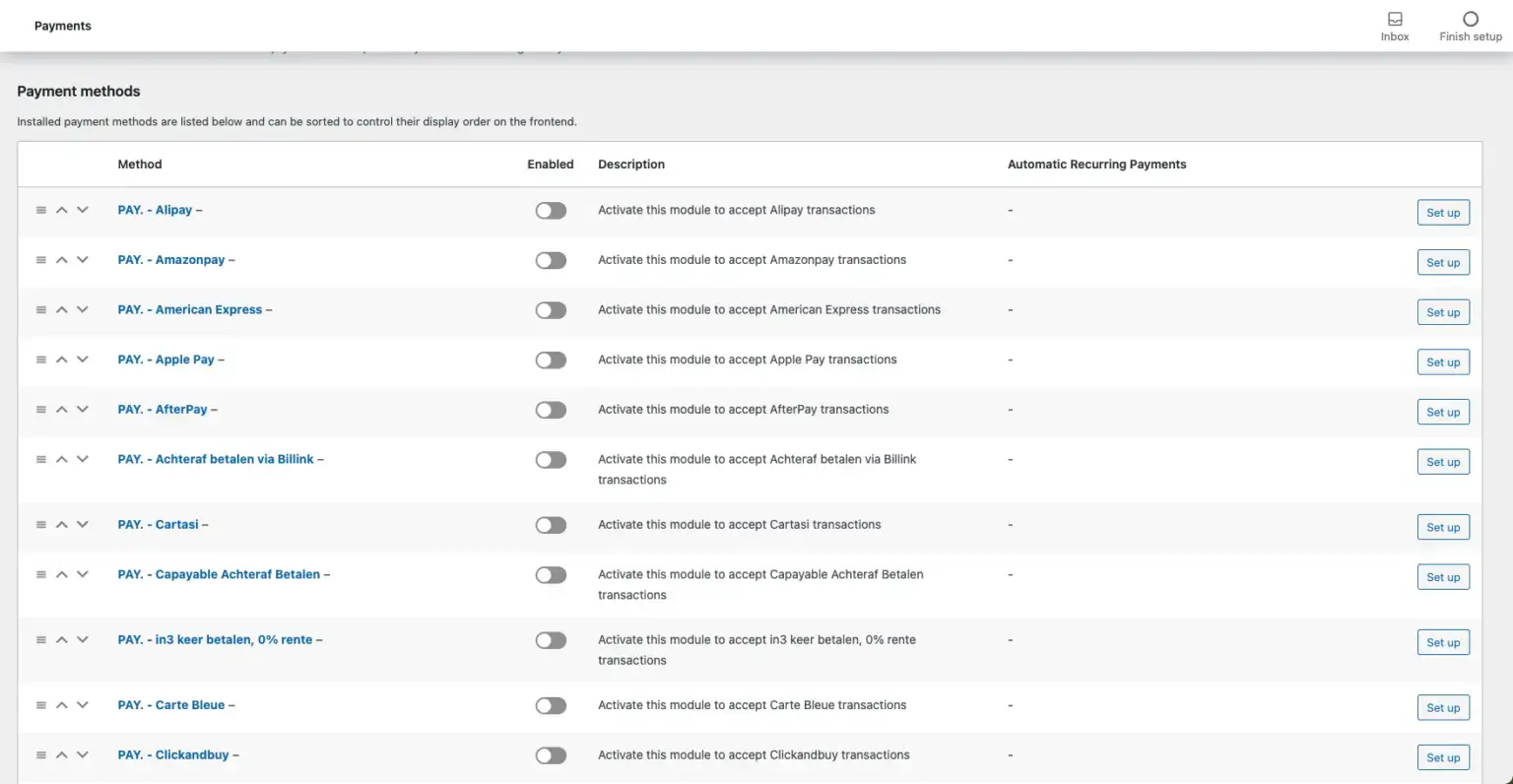Image resolution: width=1513 pixels, height=784 pixels.
Task: Turn on in3 keer betalen toggle
Action: click(551, 640)
